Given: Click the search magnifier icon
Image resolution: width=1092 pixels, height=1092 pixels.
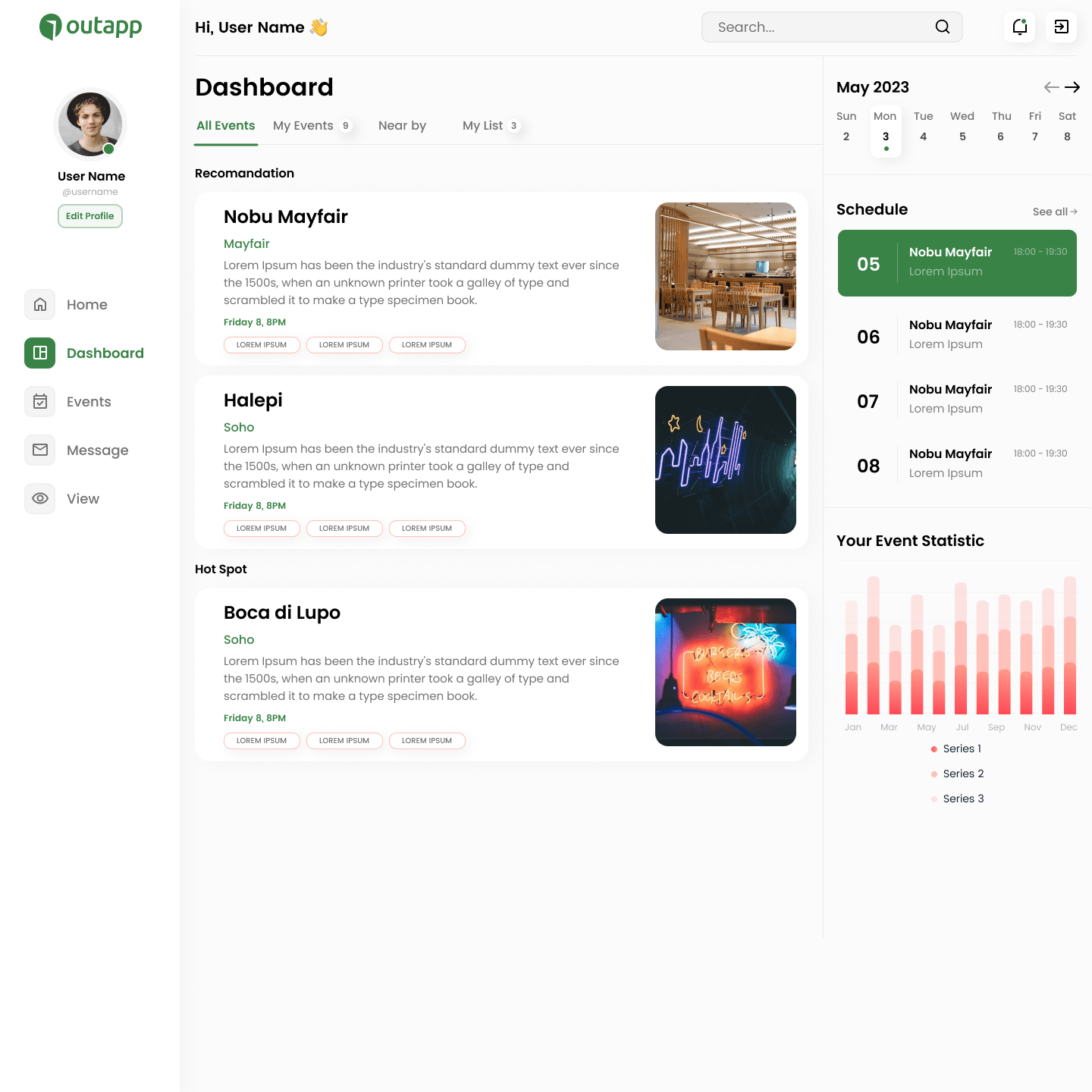Looking at the screenshot, I should [x=942, y=27].
